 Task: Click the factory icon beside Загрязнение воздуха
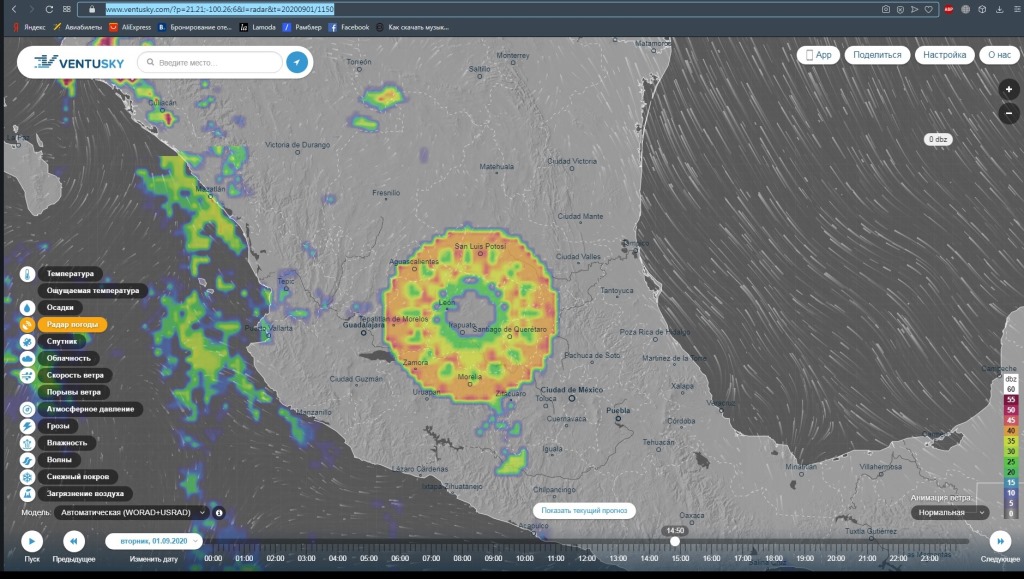pyautogui.click(x=27, y=494)
